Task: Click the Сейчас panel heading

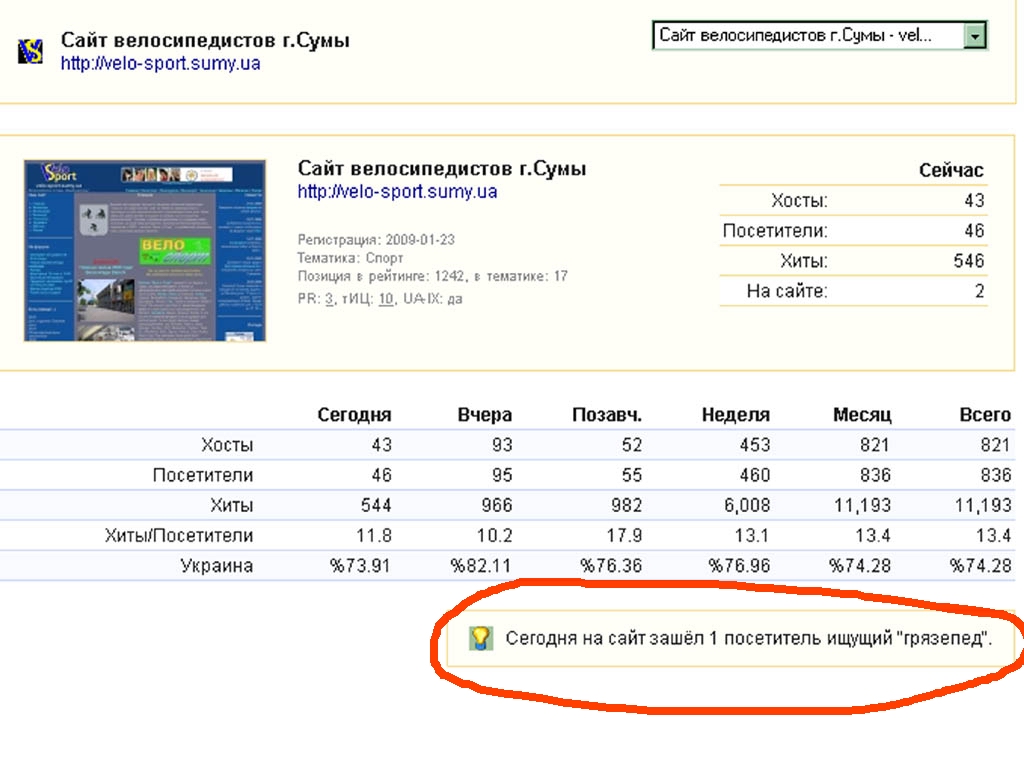Action: click(951, 171)
